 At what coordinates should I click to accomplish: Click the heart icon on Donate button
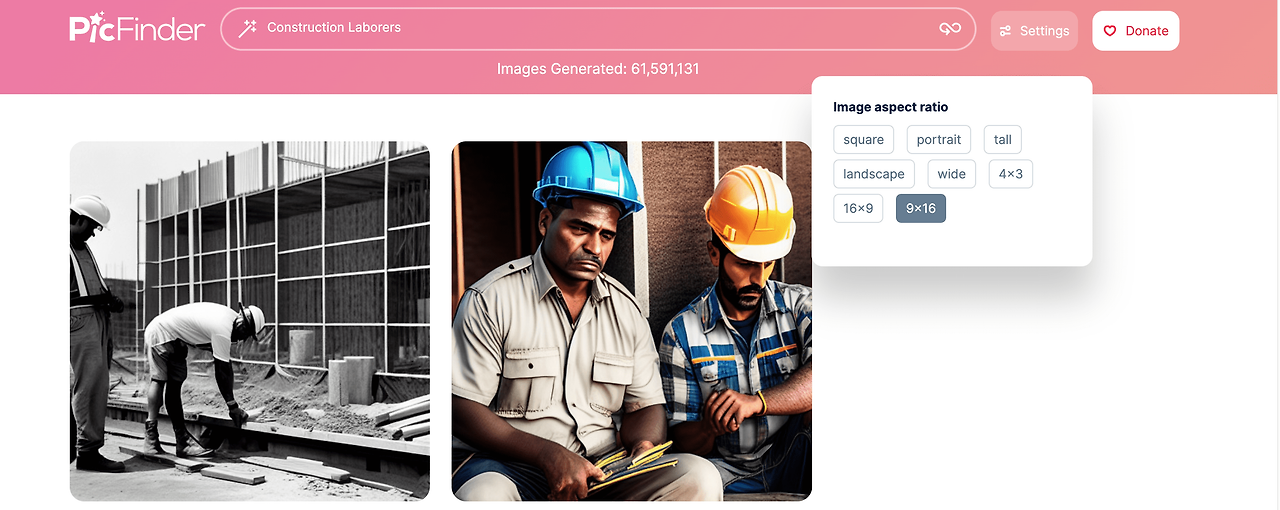(x=1110, y=31)
